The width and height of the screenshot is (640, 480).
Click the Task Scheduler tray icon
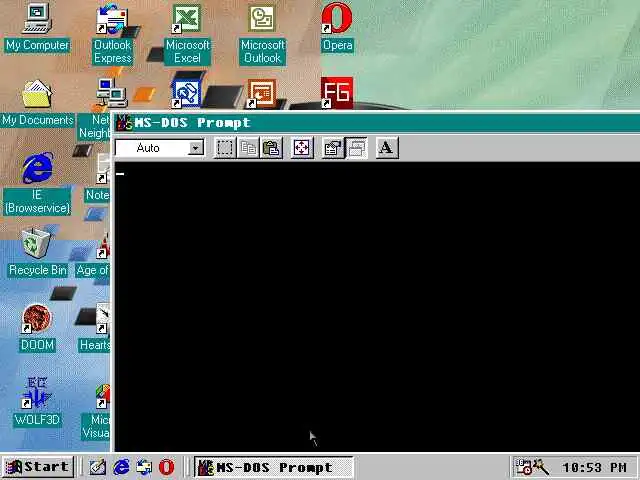click(x=524, y=467)
